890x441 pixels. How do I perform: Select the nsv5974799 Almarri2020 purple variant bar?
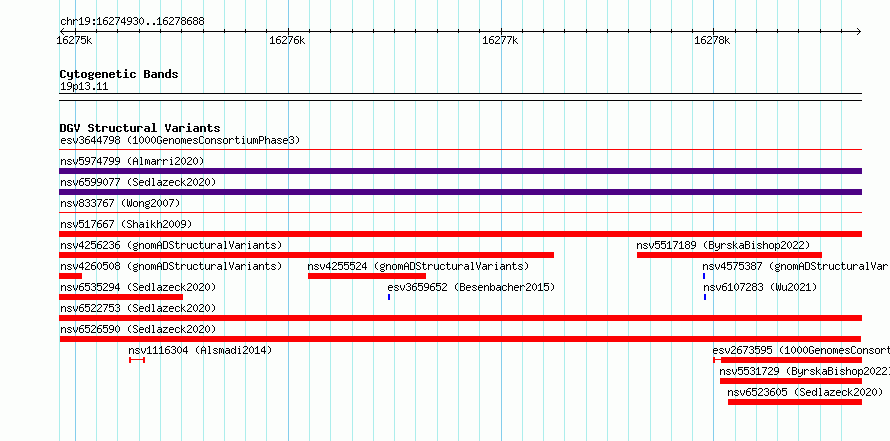pos(460,171)
